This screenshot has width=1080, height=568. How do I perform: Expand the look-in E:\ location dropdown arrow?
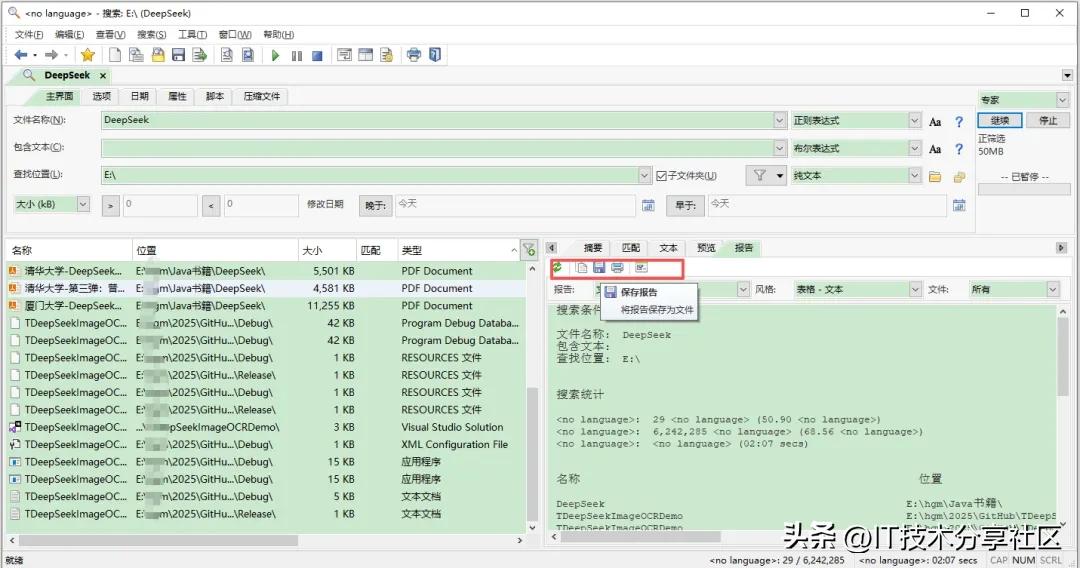[x=644, y=176]
